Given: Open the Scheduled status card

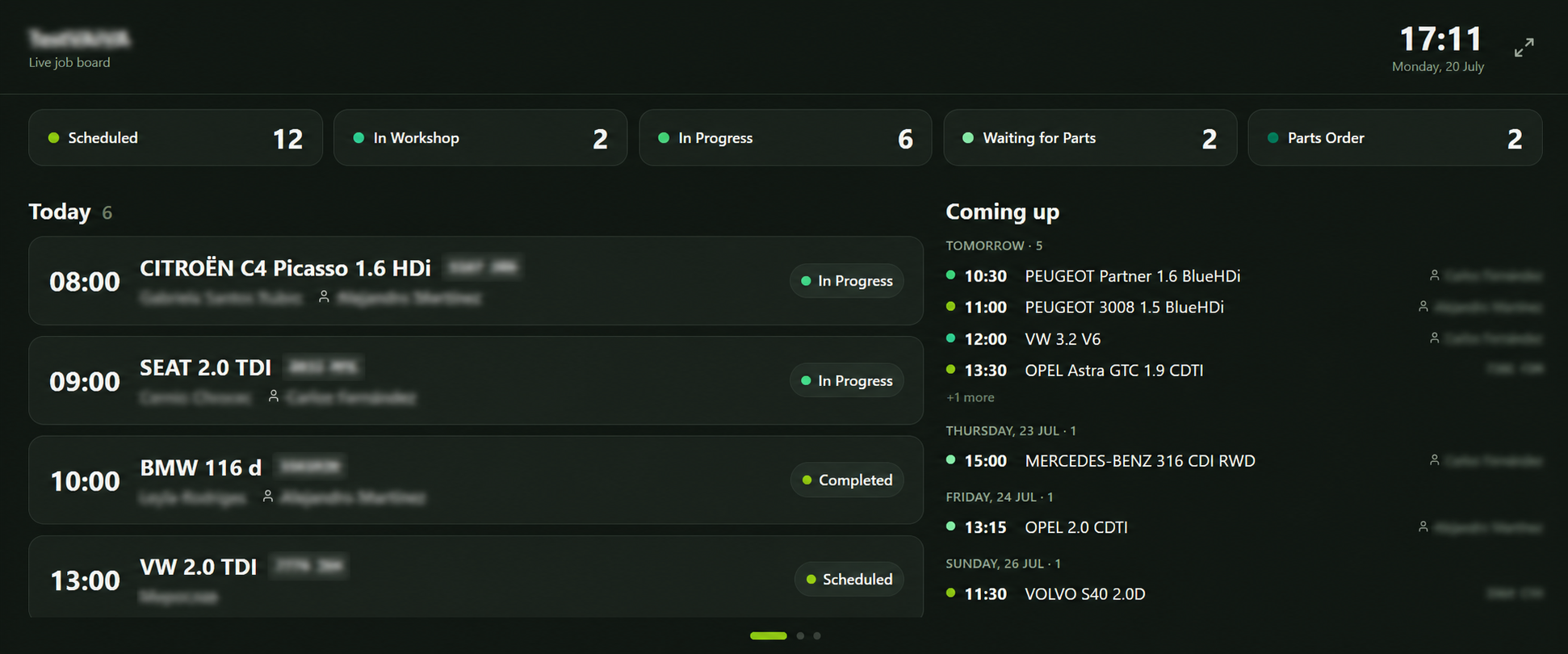Looking at the screenshot, I should 175,138.
